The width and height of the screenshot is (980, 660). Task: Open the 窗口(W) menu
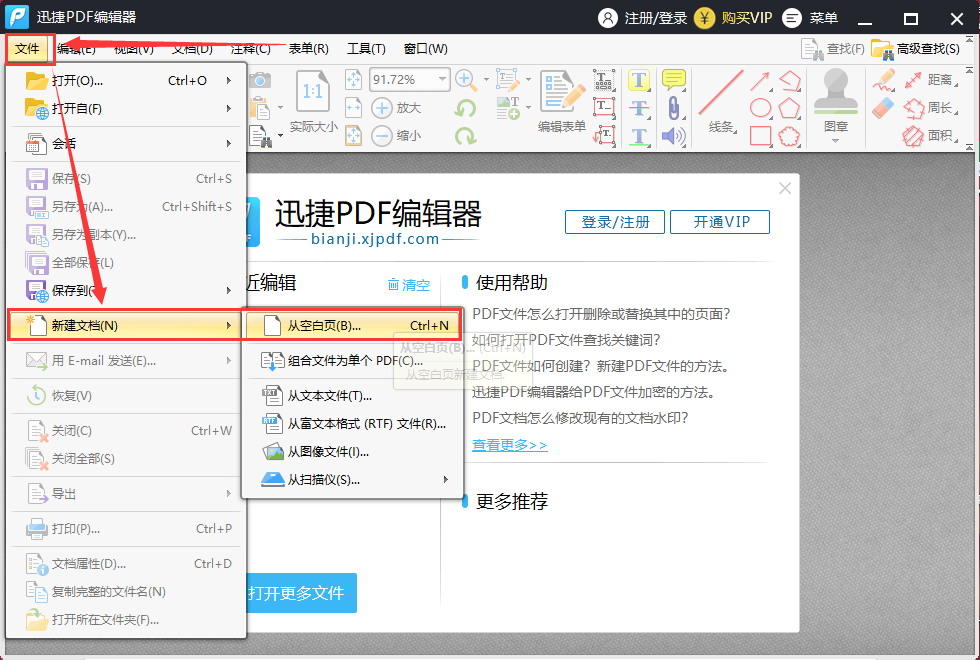[x=426, y=49]
